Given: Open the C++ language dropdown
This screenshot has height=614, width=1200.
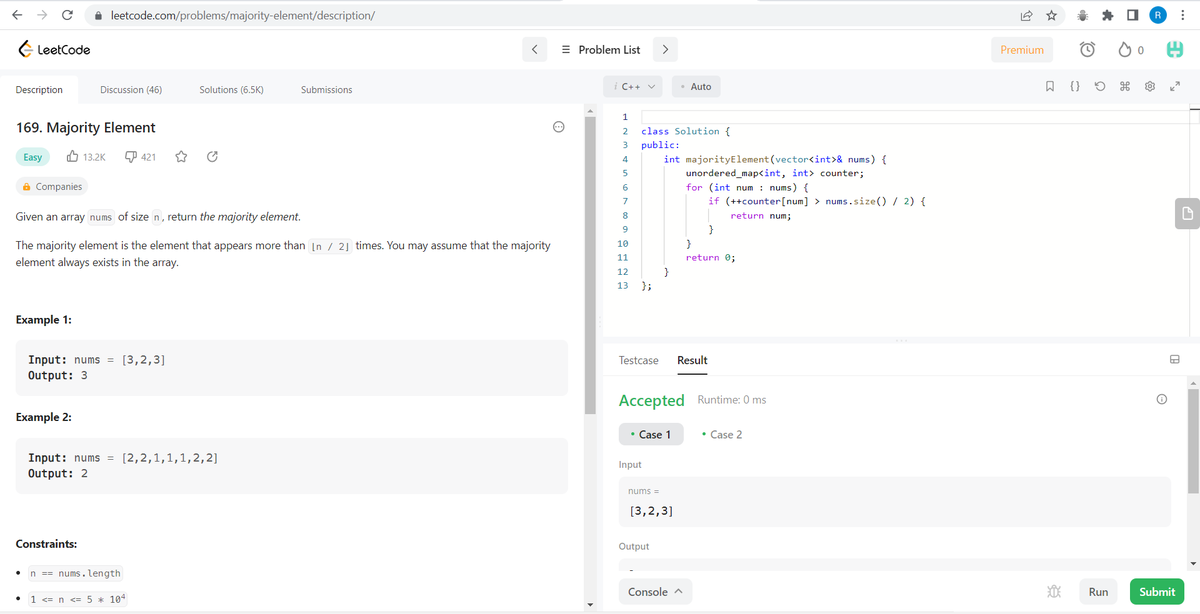Looking at the screenshot, I should tap(634, 87).
